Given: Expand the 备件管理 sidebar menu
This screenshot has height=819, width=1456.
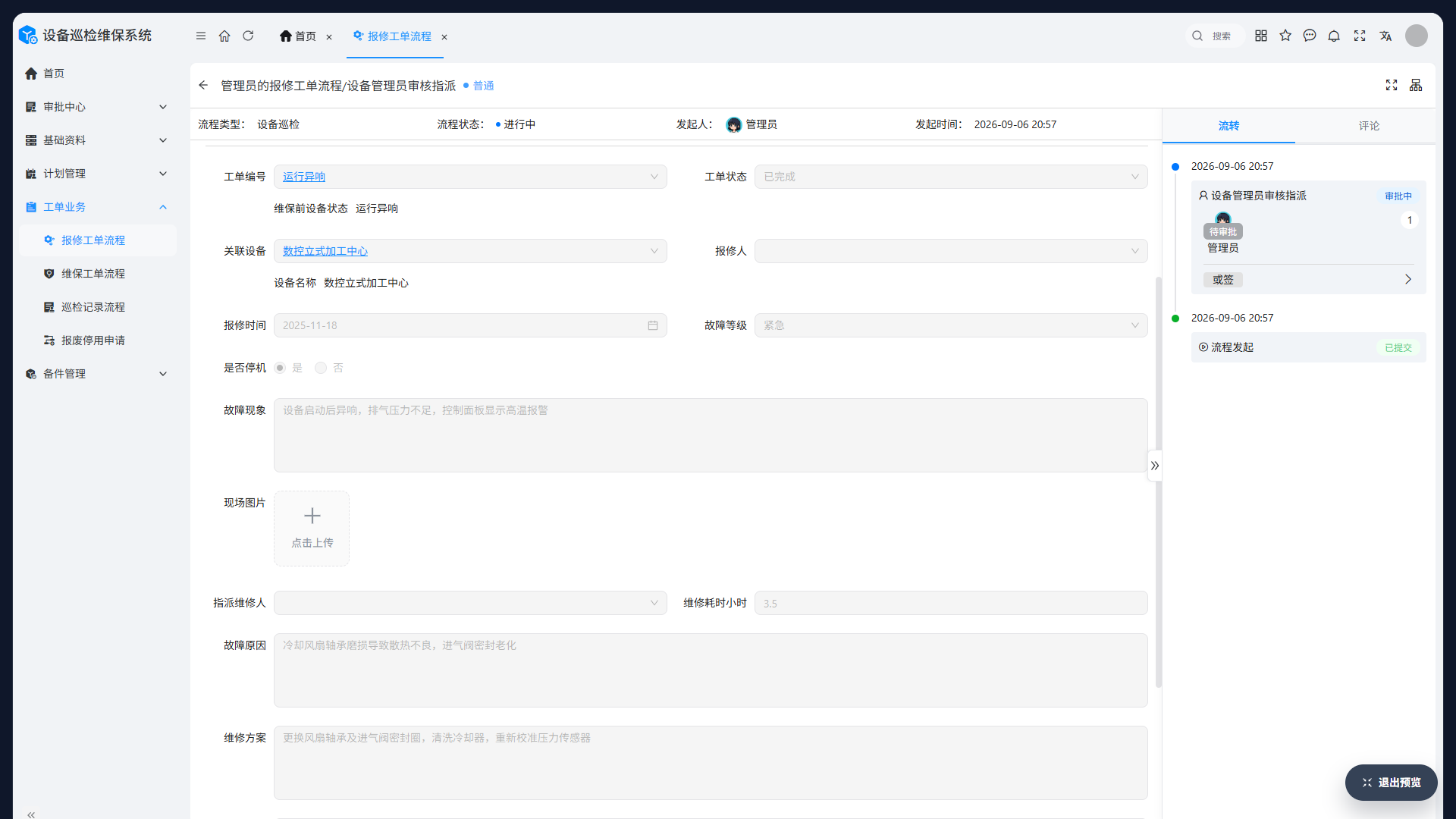Looking at the screenshot, I should click(x=97, y=374).
